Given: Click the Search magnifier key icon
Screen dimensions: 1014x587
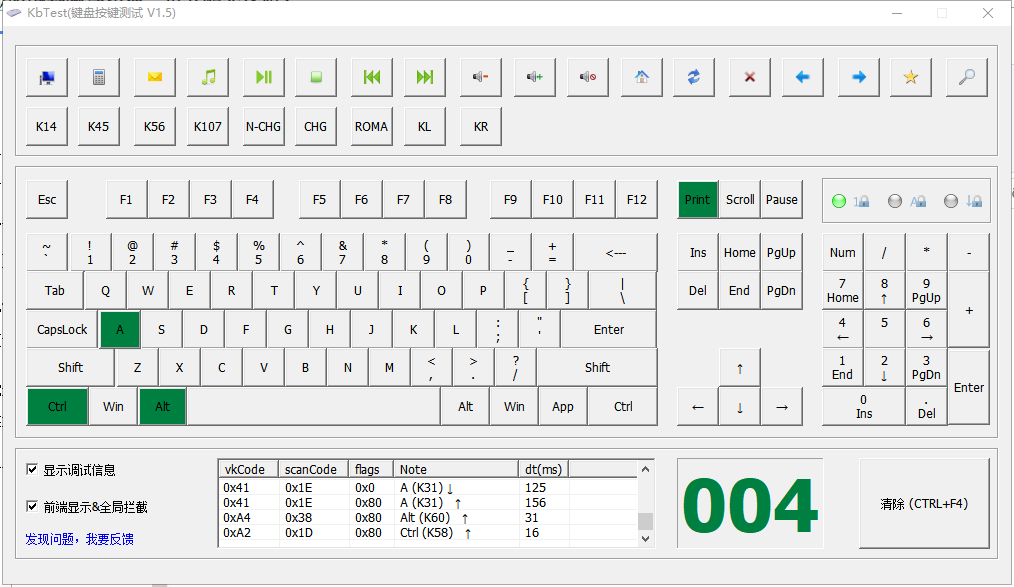Looking at the screenshot, I should pos(967,78).
